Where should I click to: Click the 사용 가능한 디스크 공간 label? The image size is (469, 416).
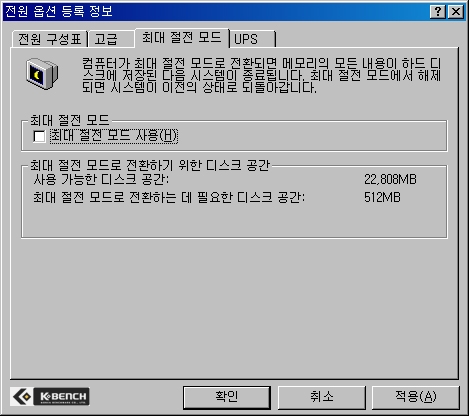coord(101,179)
